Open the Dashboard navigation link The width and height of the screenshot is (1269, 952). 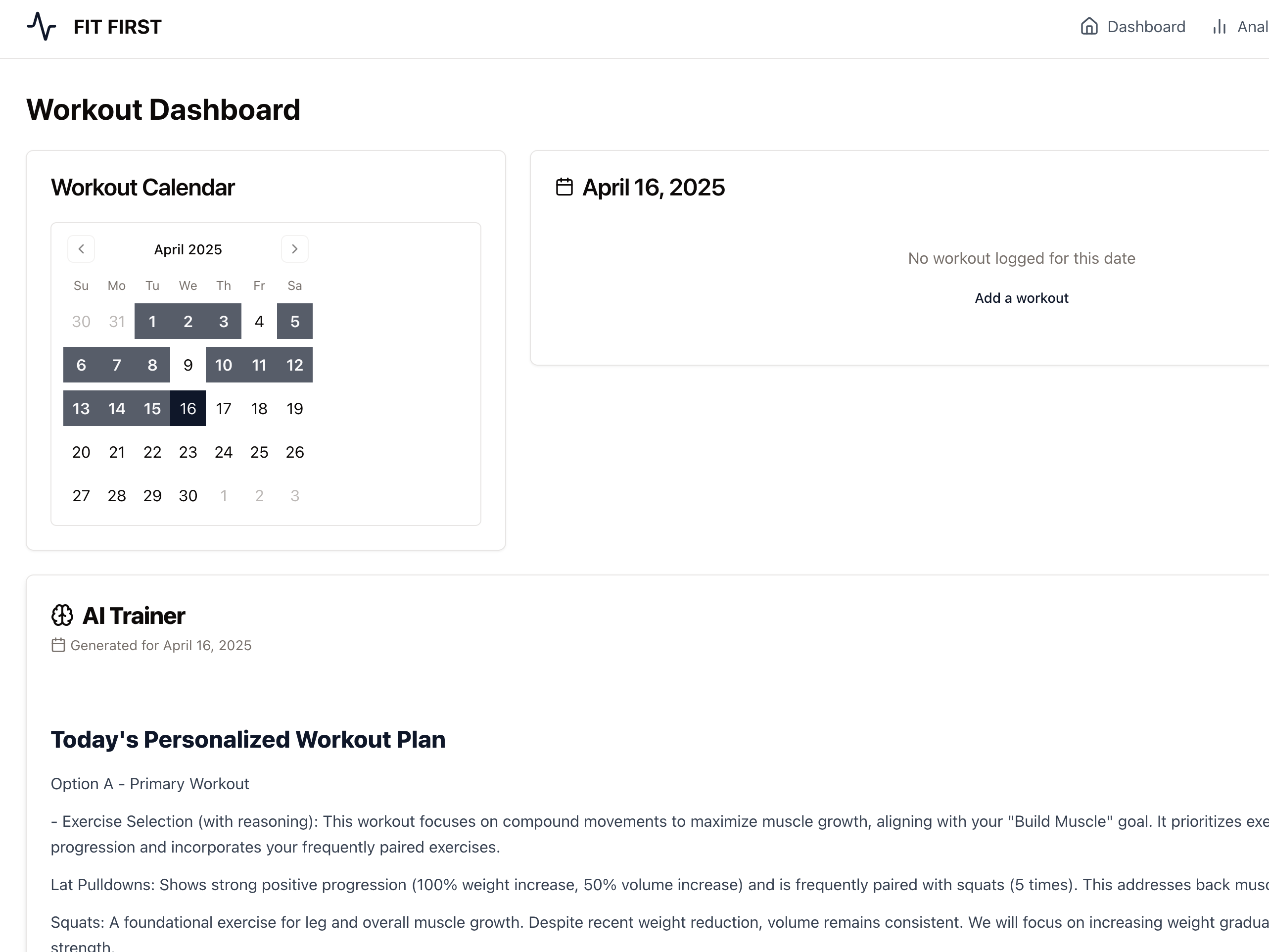click(1146, 26)
